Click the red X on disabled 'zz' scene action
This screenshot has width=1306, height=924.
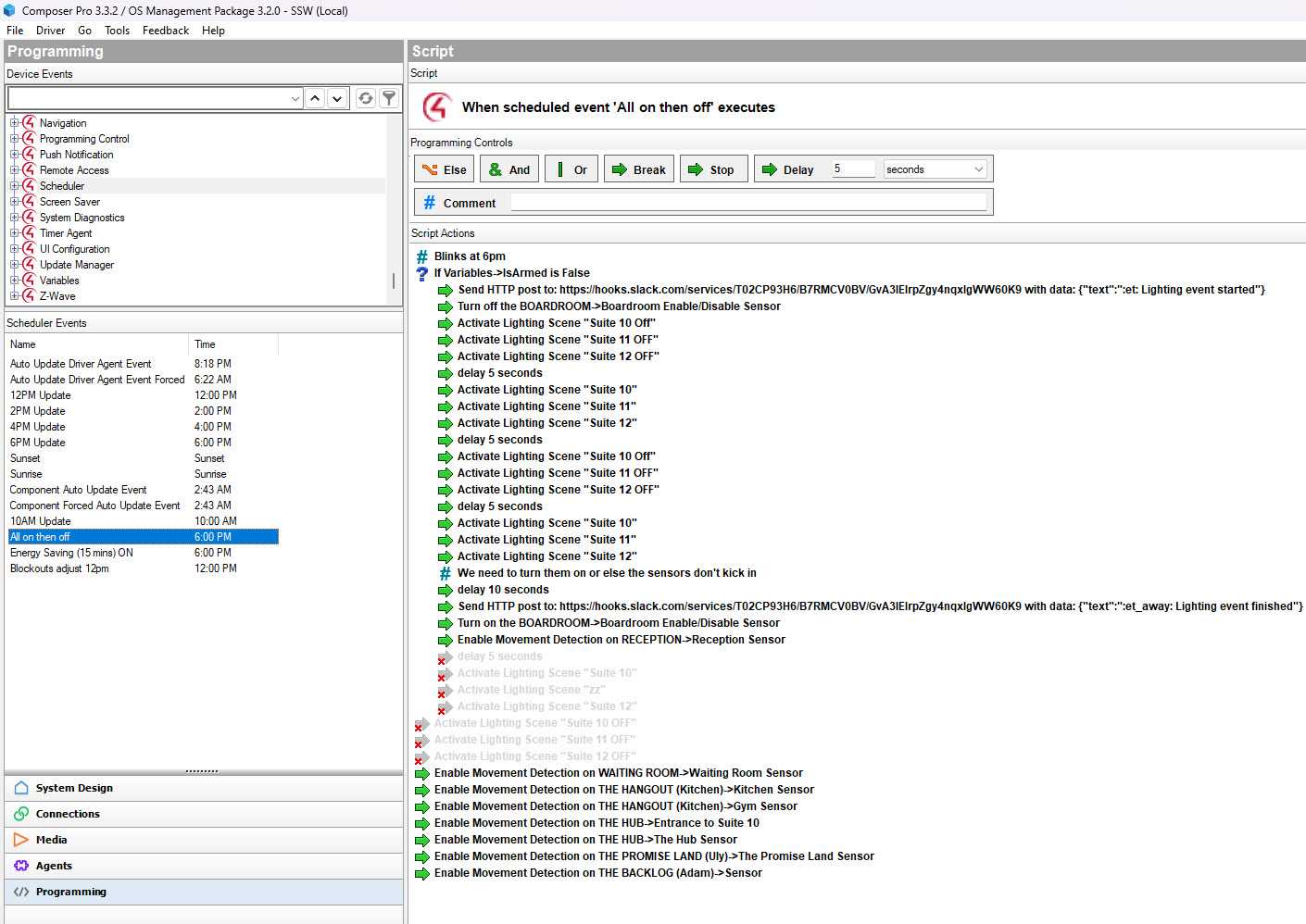(x=442, y=694)
